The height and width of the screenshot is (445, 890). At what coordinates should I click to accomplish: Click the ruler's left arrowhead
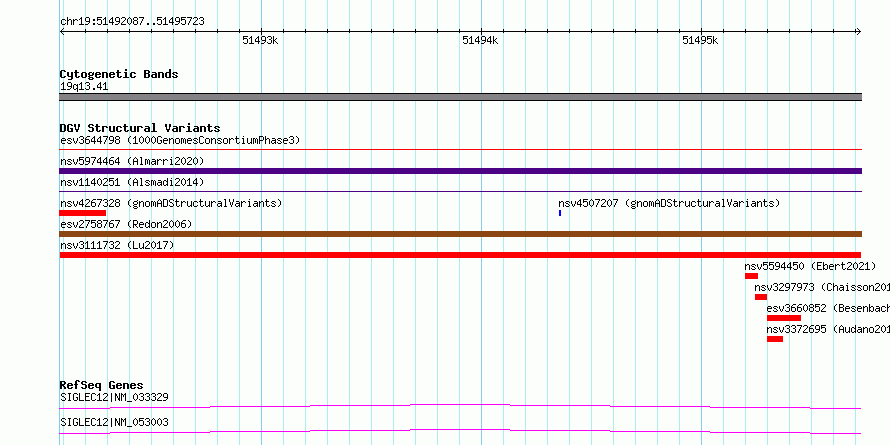[62, 32]
